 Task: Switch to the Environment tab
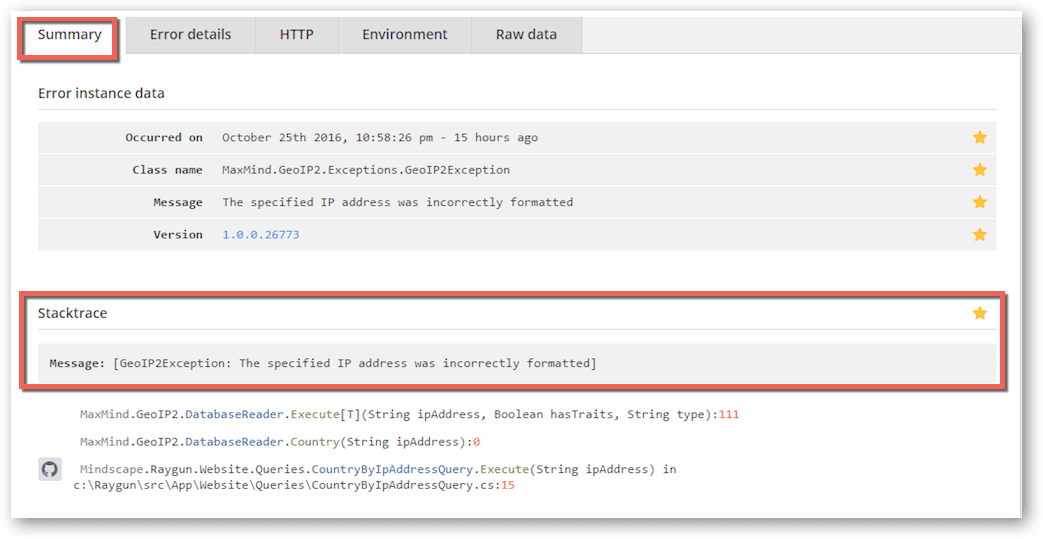tap(404, 35)
